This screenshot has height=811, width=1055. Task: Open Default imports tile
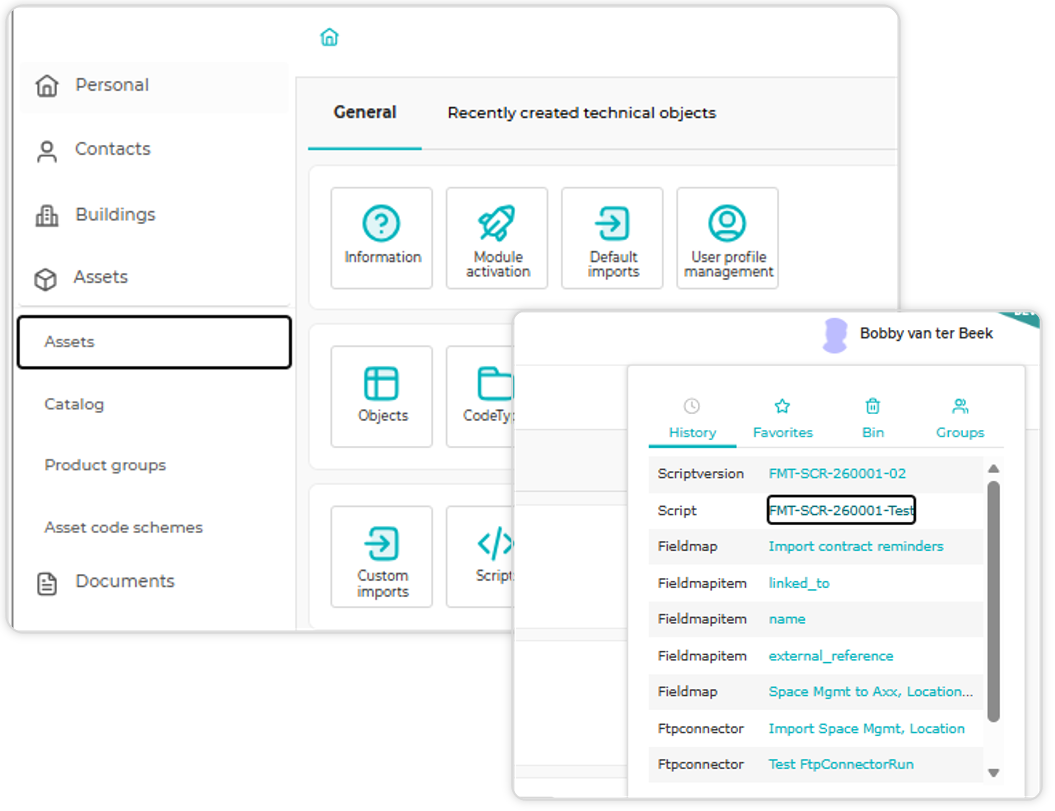(612, 238)
